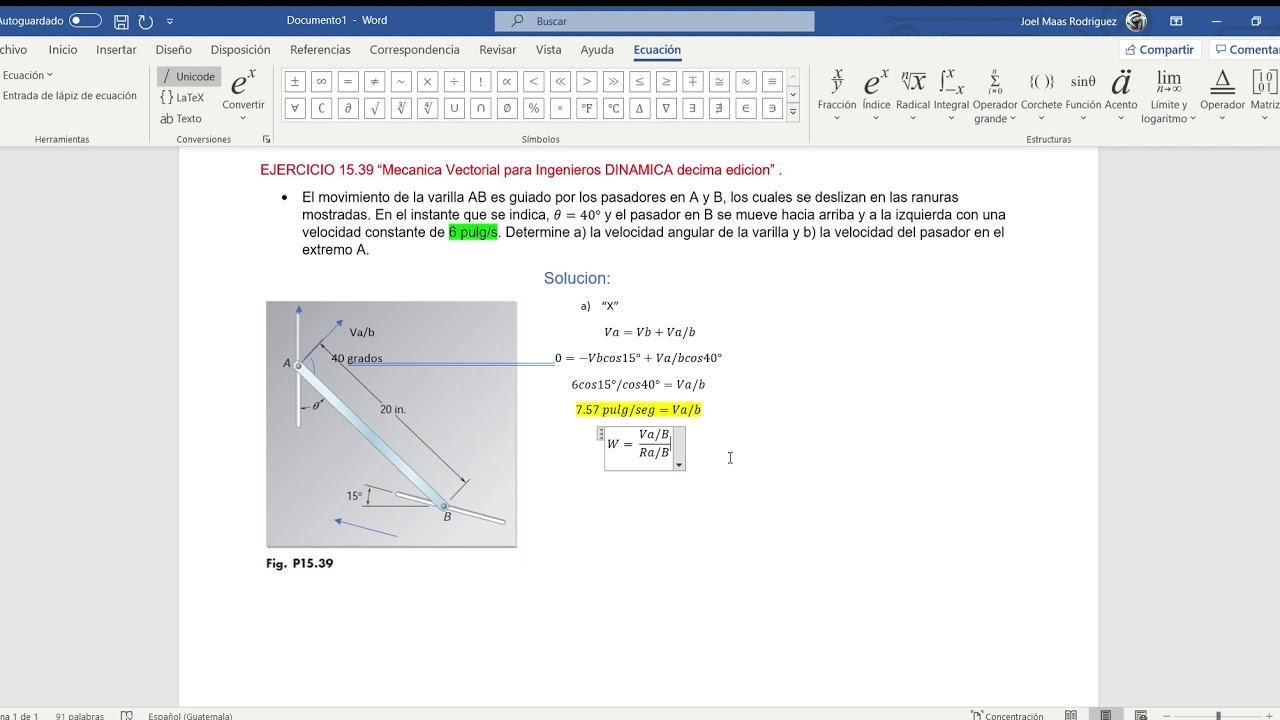Select LaTeX conversion format
This screenshot has height=720, width=1280.
pos(183,97)
